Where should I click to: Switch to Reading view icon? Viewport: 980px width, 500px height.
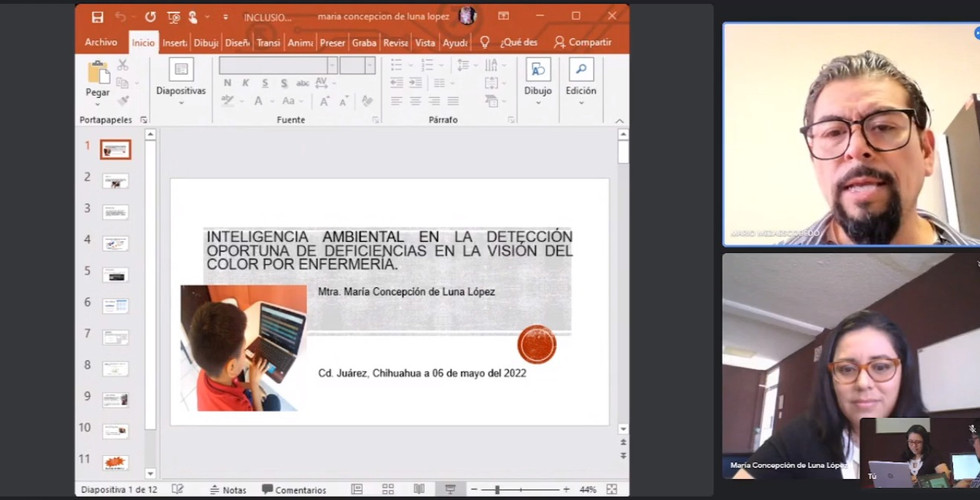[x=419, y=489]
